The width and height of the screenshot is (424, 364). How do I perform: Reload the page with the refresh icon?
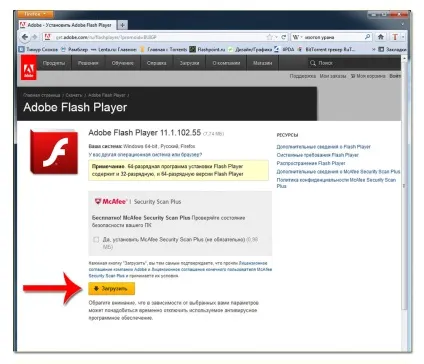pyautogui.click(x=283, y=37)
